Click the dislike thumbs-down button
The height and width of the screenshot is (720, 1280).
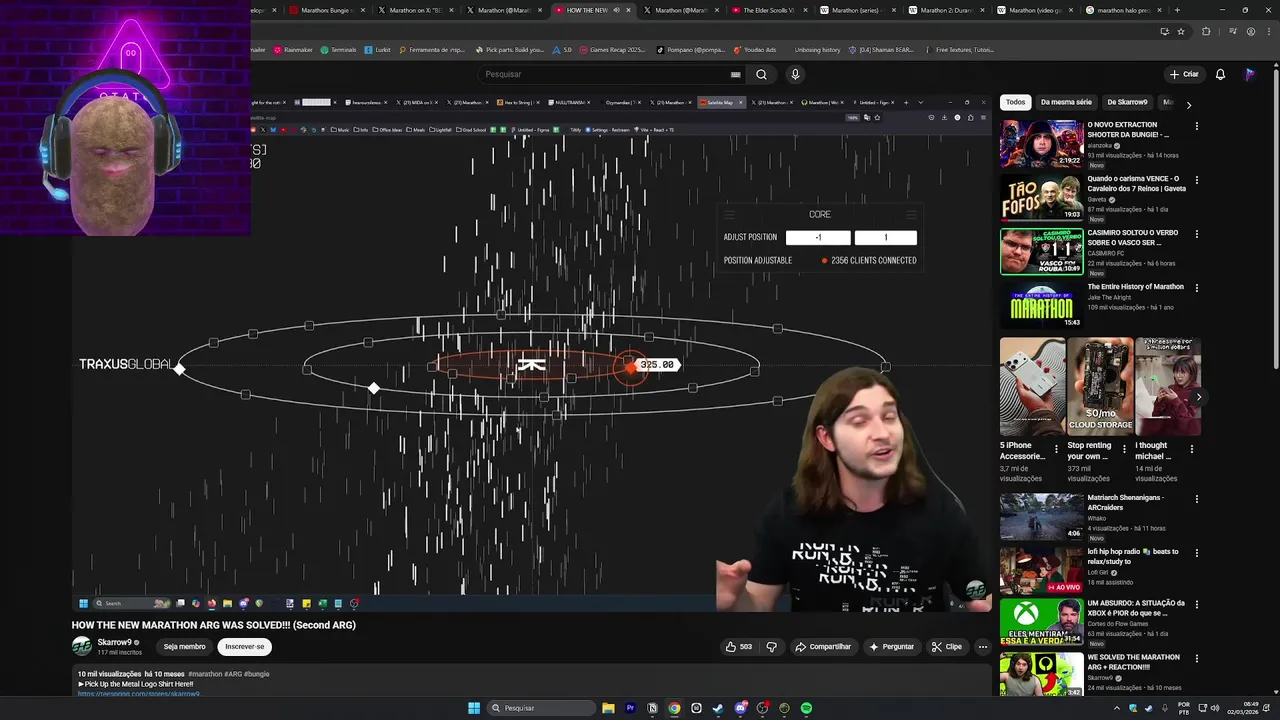pos(771,647)
